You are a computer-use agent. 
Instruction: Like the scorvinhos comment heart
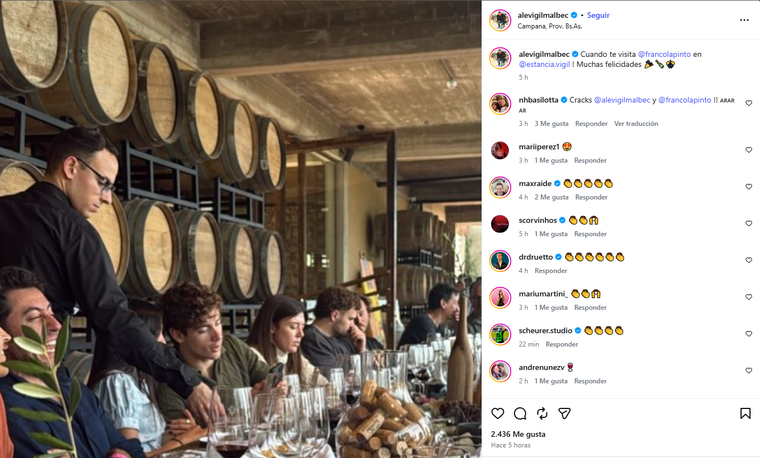click(x=748, y=224)
